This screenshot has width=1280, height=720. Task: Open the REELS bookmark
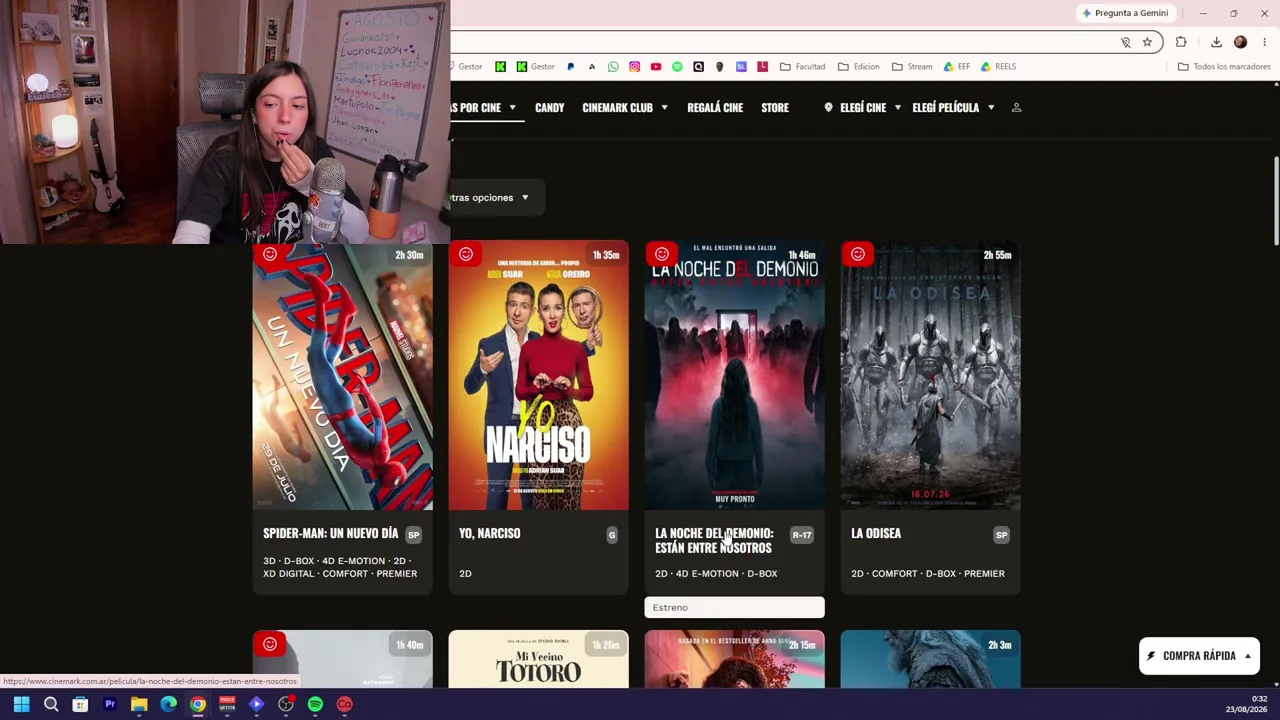(998, 67)
